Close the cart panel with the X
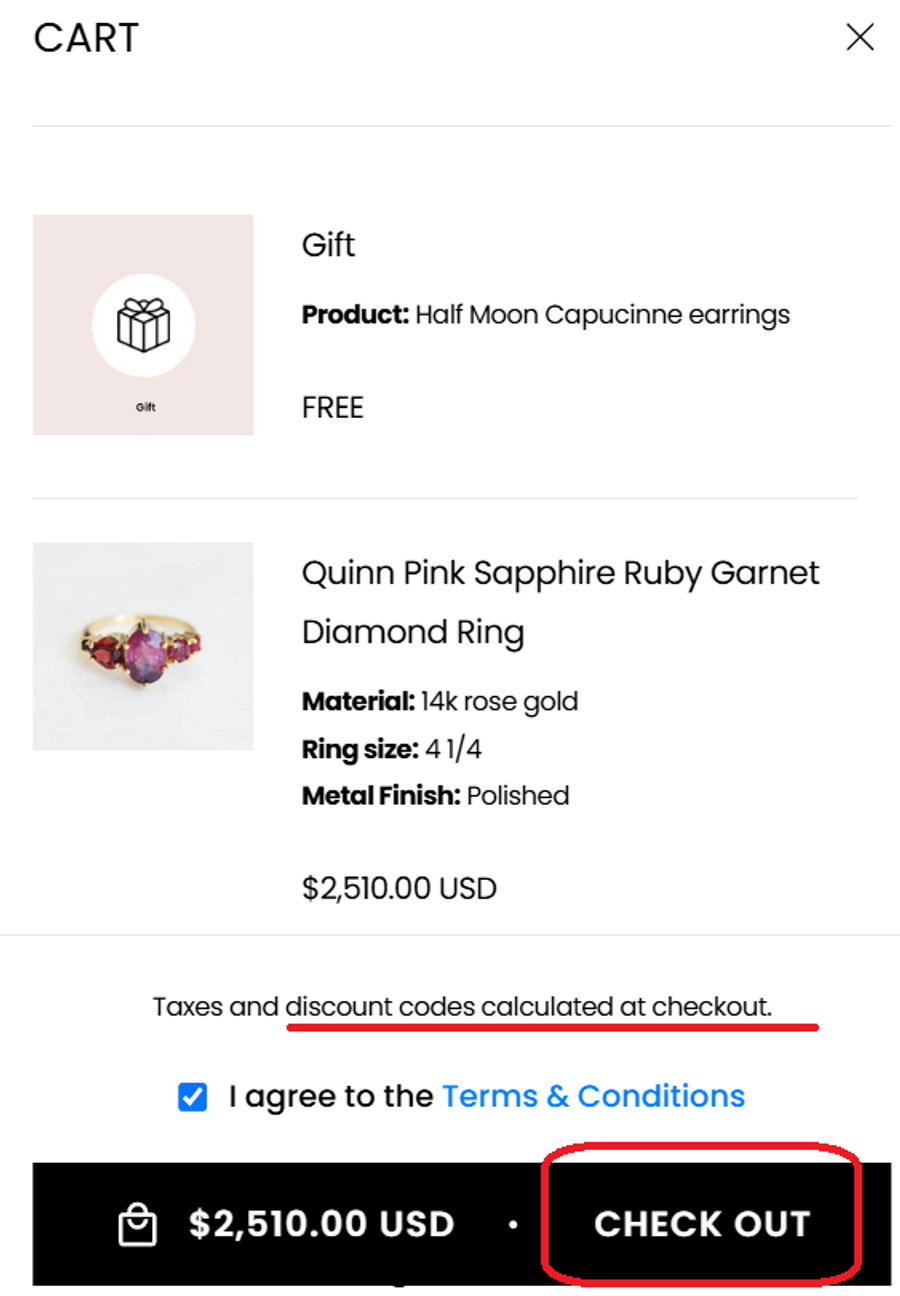900x1296 pixels. click(859, 38)
